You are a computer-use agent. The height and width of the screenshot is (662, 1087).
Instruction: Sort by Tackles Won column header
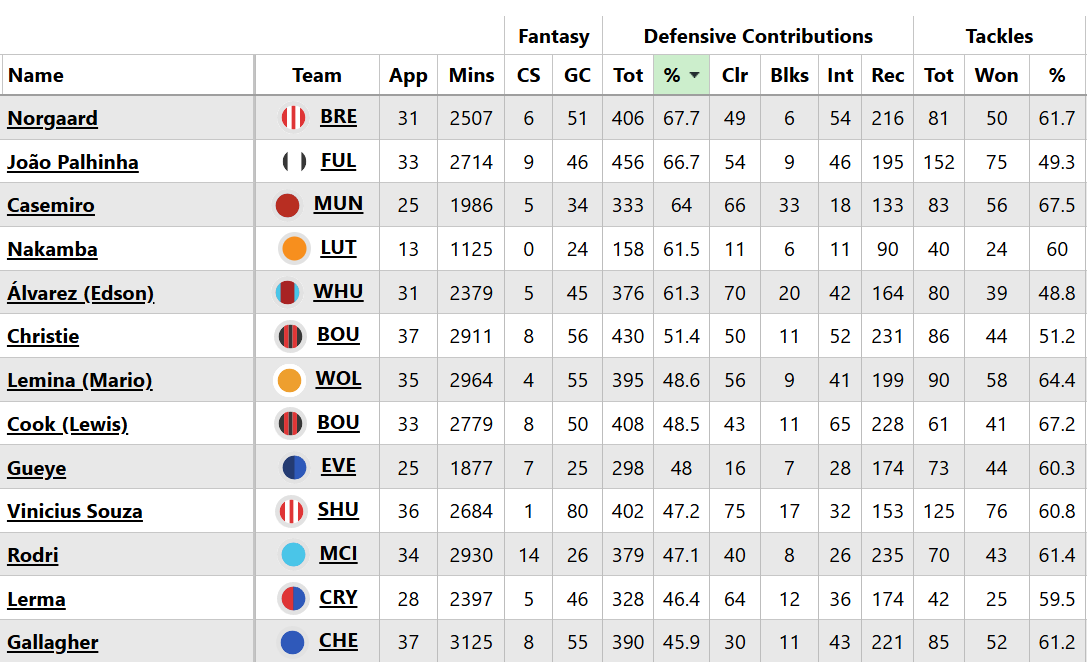996,76
